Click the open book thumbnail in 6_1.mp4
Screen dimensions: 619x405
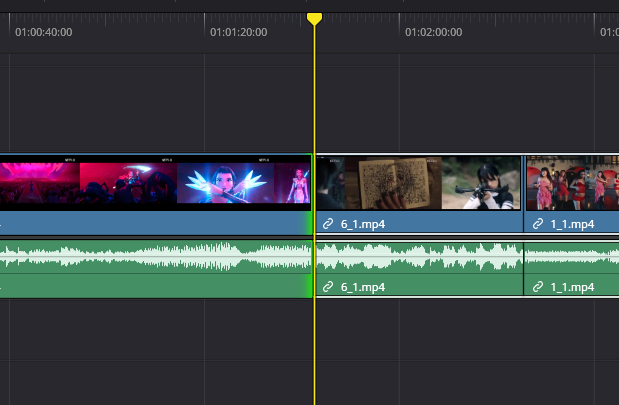click(x=380, y=183)
